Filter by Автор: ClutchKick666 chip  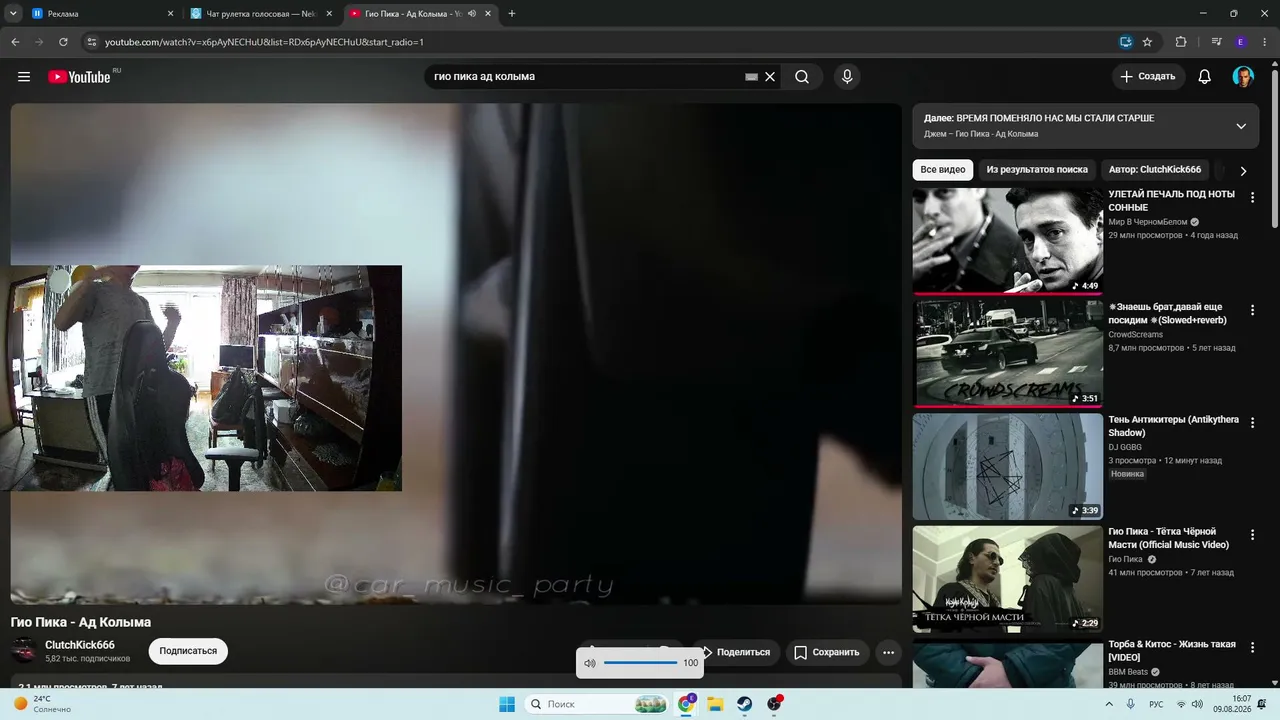tap(1155, 170)
